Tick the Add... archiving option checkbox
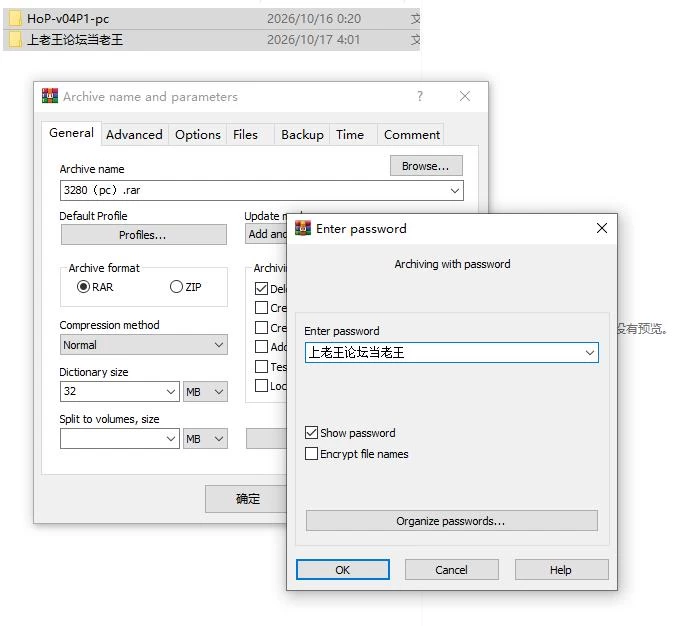 pos(261,346)
